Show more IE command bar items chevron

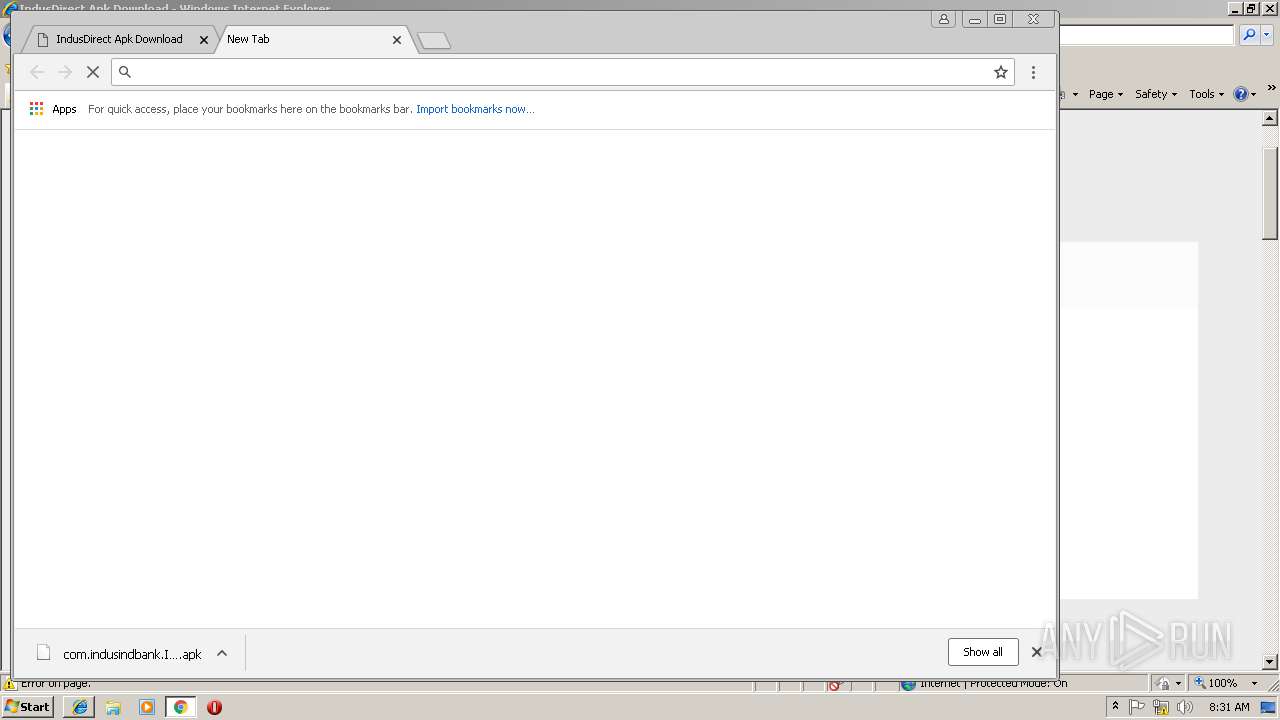point(1271,89)
